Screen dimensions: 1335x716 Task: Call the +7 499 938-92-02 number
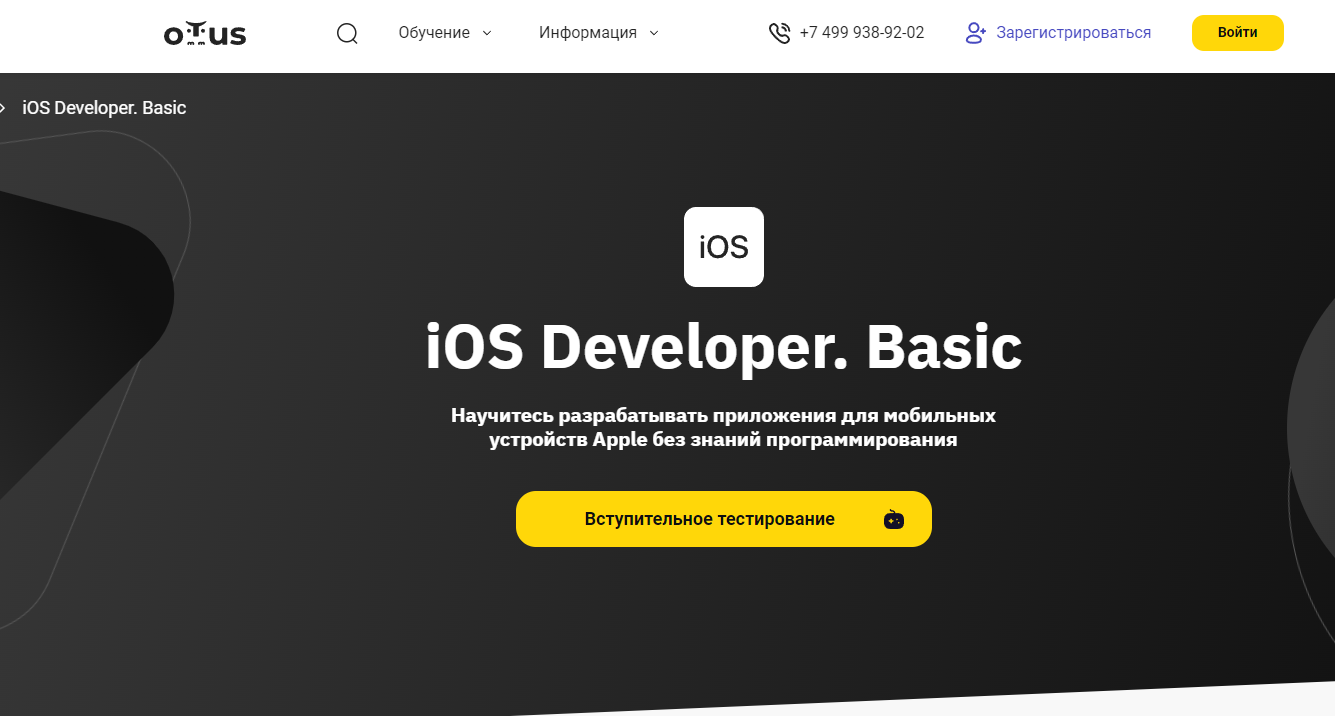(x=862, y=33)
